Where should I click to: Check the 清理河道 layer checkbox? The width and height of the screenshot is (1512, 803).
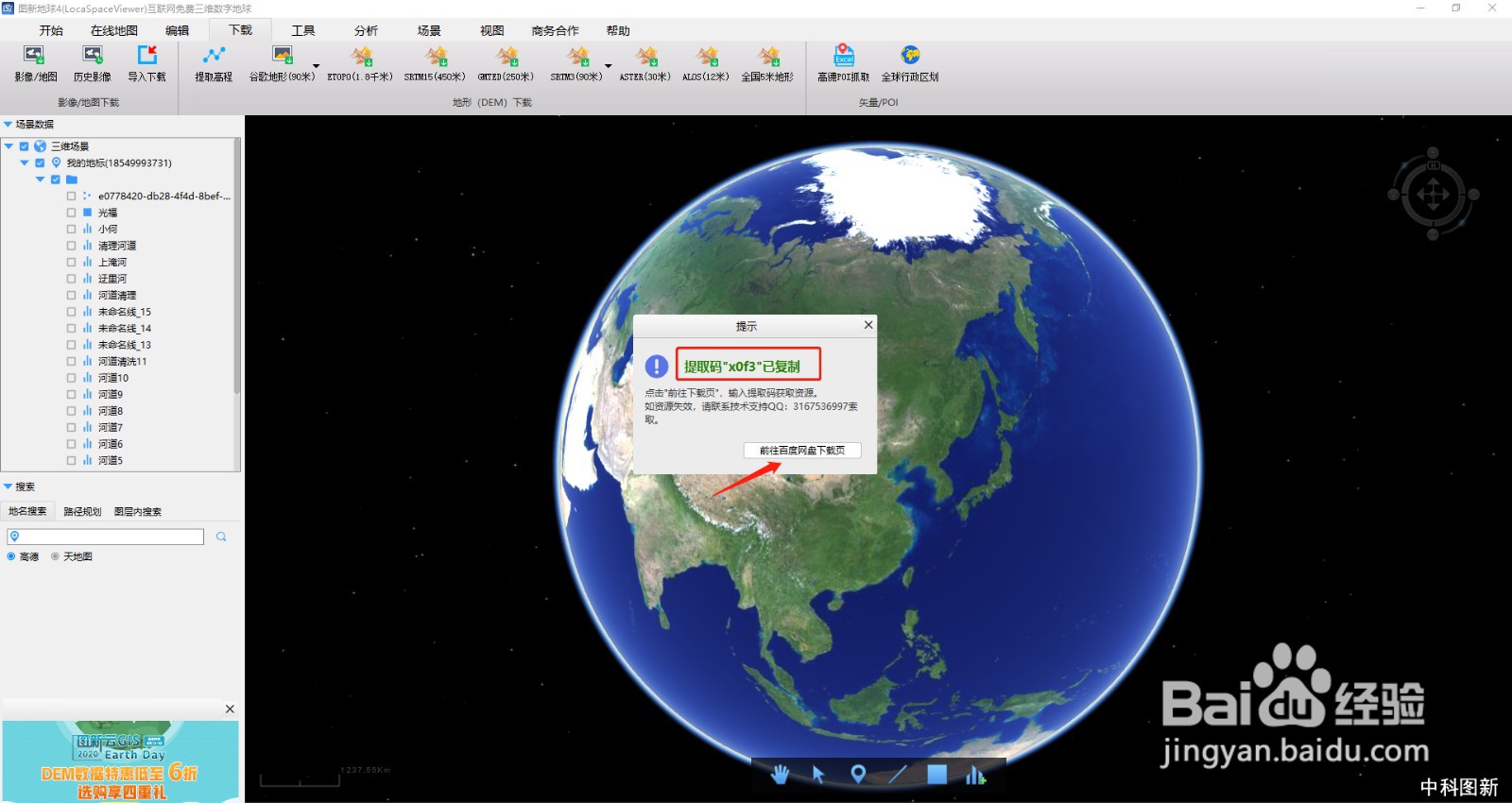71,246
